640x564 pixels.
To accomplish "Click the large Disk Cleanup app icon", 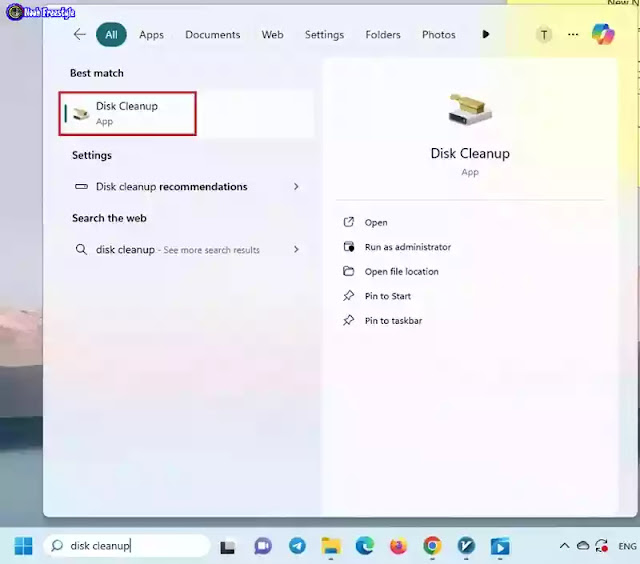I will tap(470, 109).
